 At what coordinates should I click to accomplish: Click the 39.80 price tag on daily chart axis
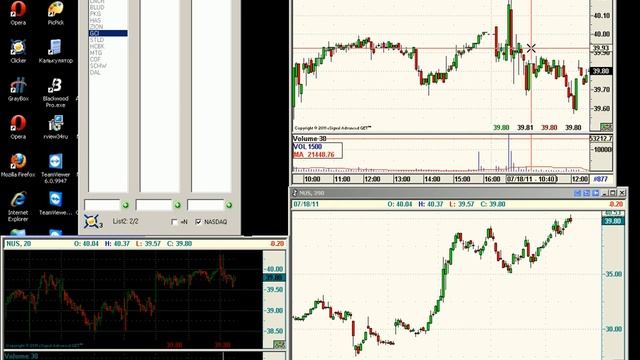tap(613, 221)
